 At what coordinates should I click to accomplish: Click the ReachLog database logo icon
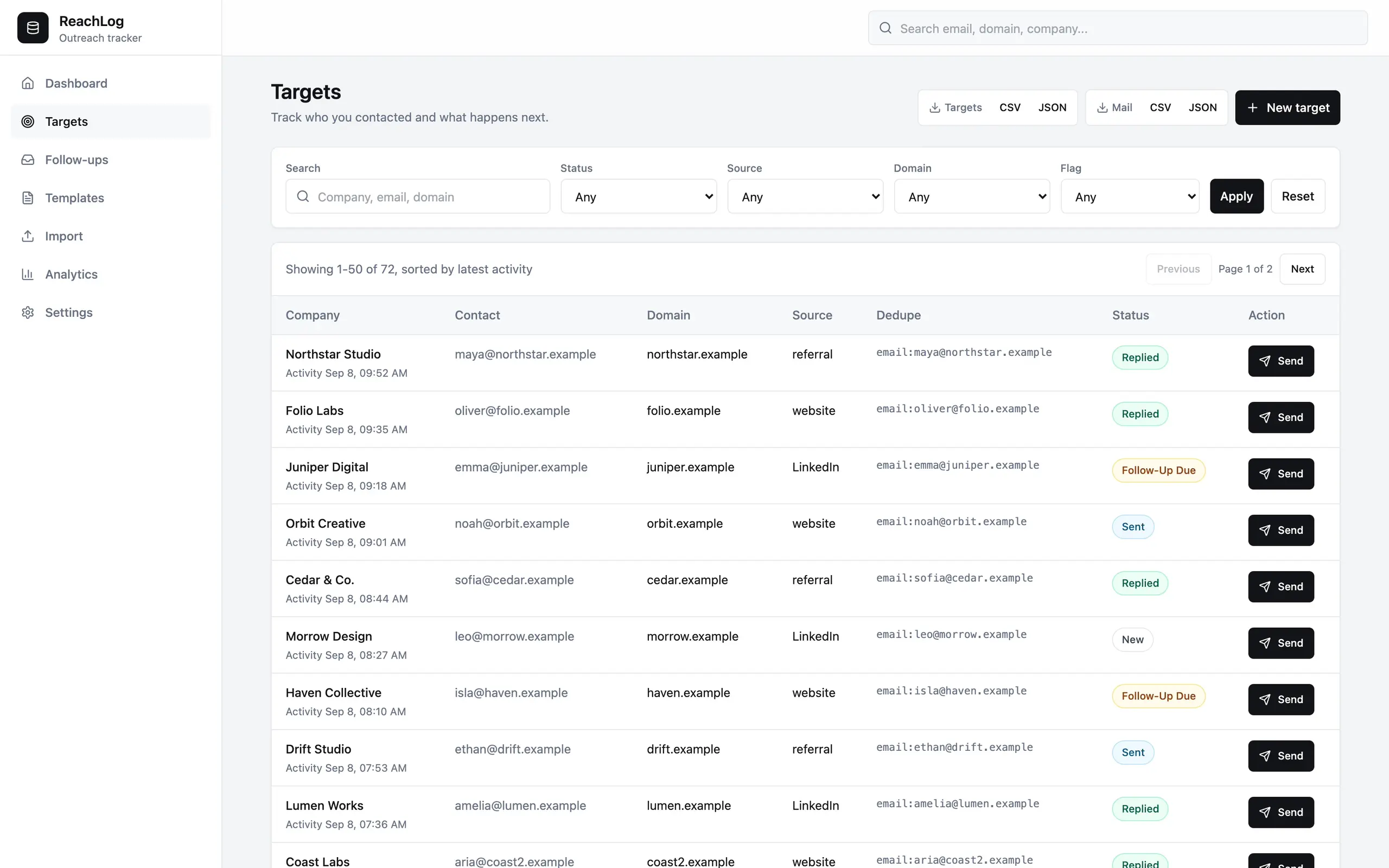coord(33,28)
